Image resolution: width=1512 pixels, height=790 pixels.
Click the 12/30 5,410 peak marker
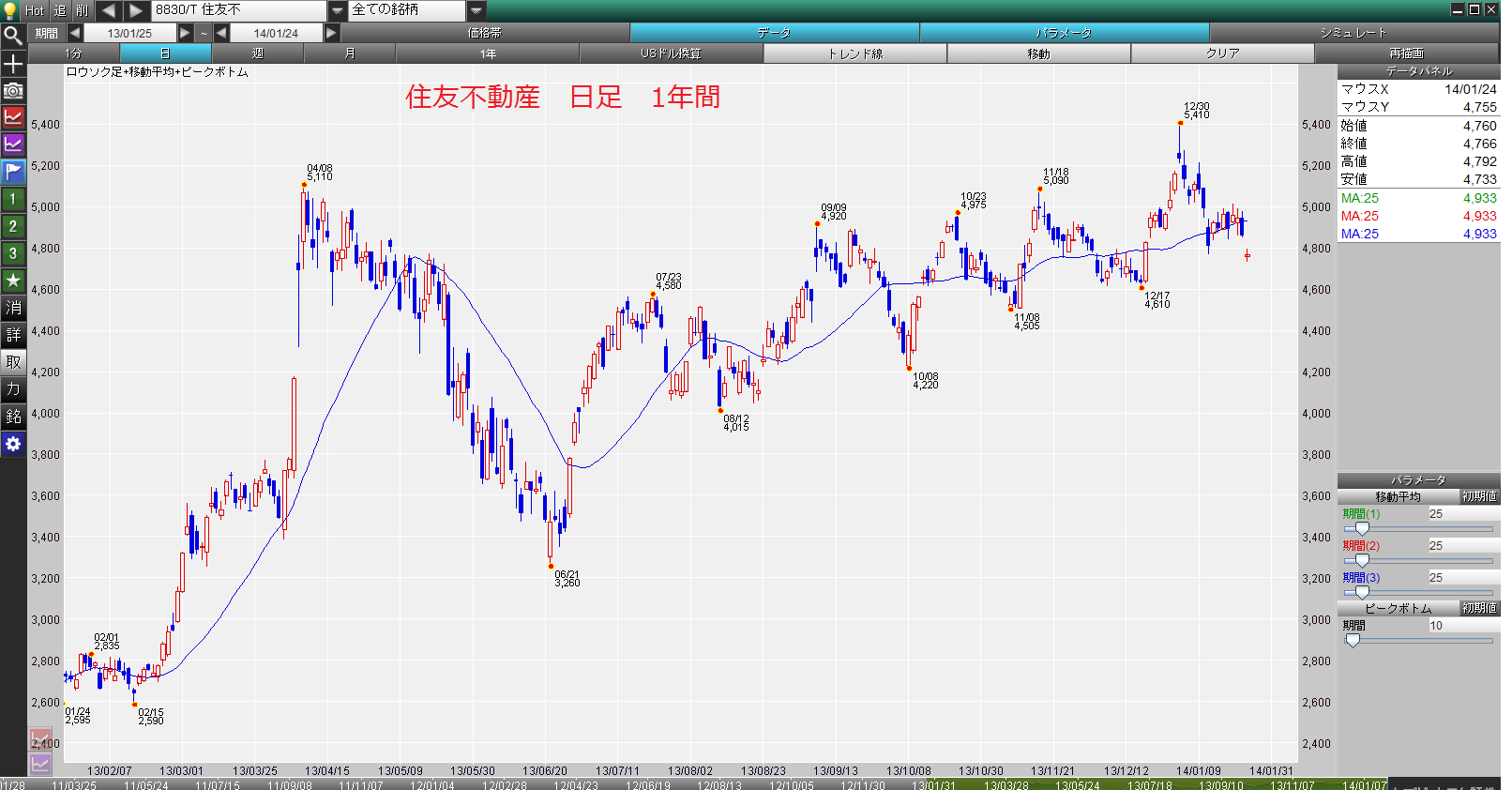coord(1180,123)
